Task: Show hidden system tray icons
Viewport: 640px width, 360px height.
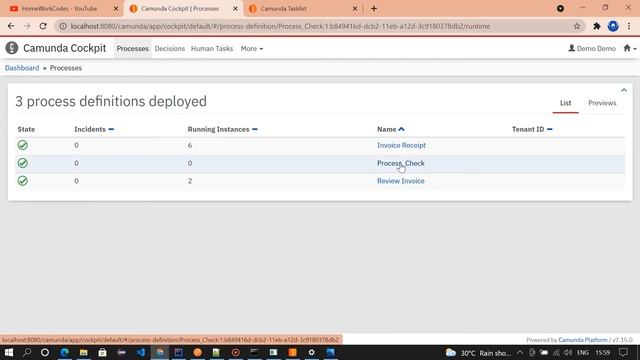Action: click(520, 353)
